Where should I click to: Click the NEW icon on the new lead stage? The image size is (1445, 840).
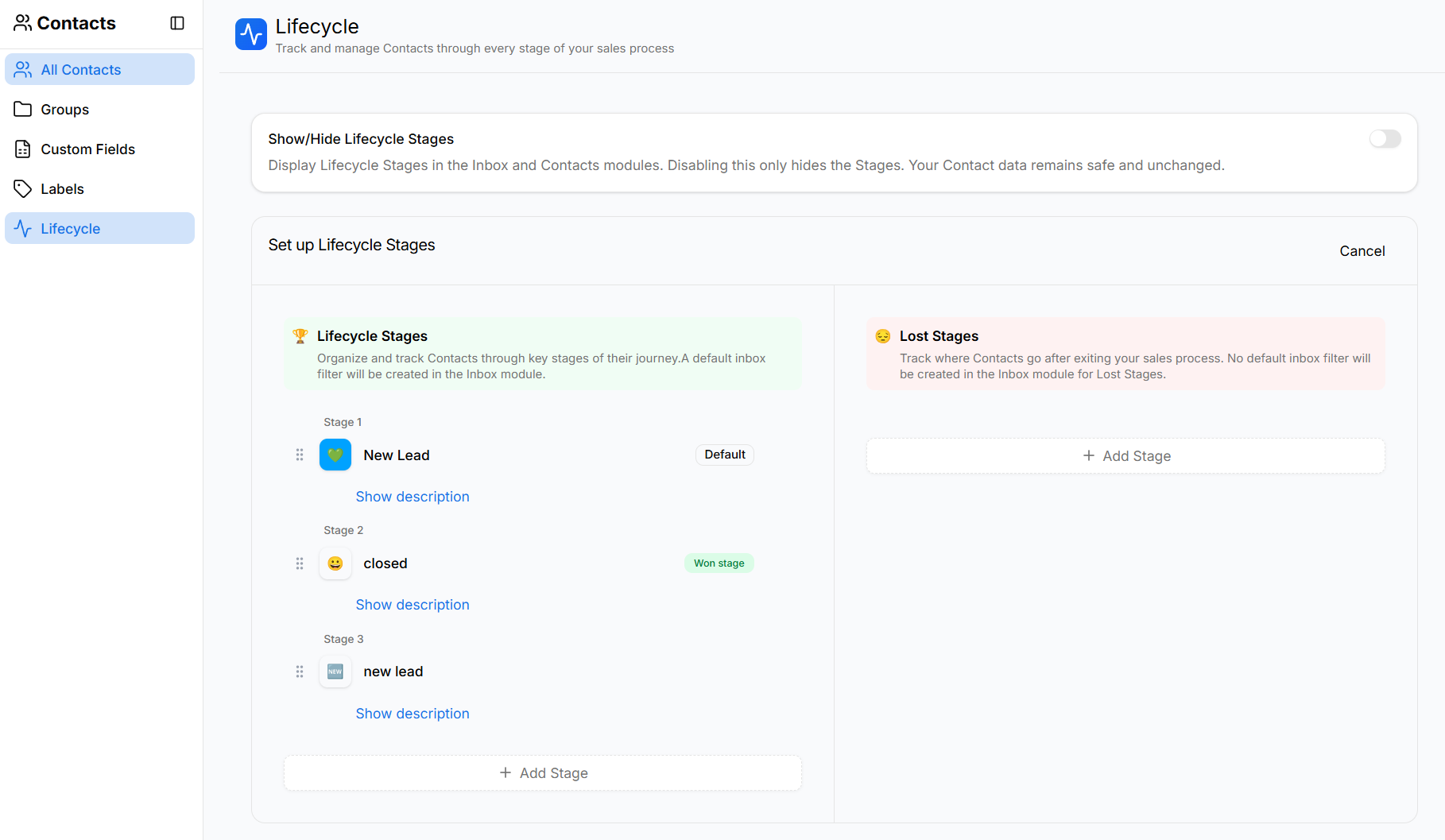(335, 672)
